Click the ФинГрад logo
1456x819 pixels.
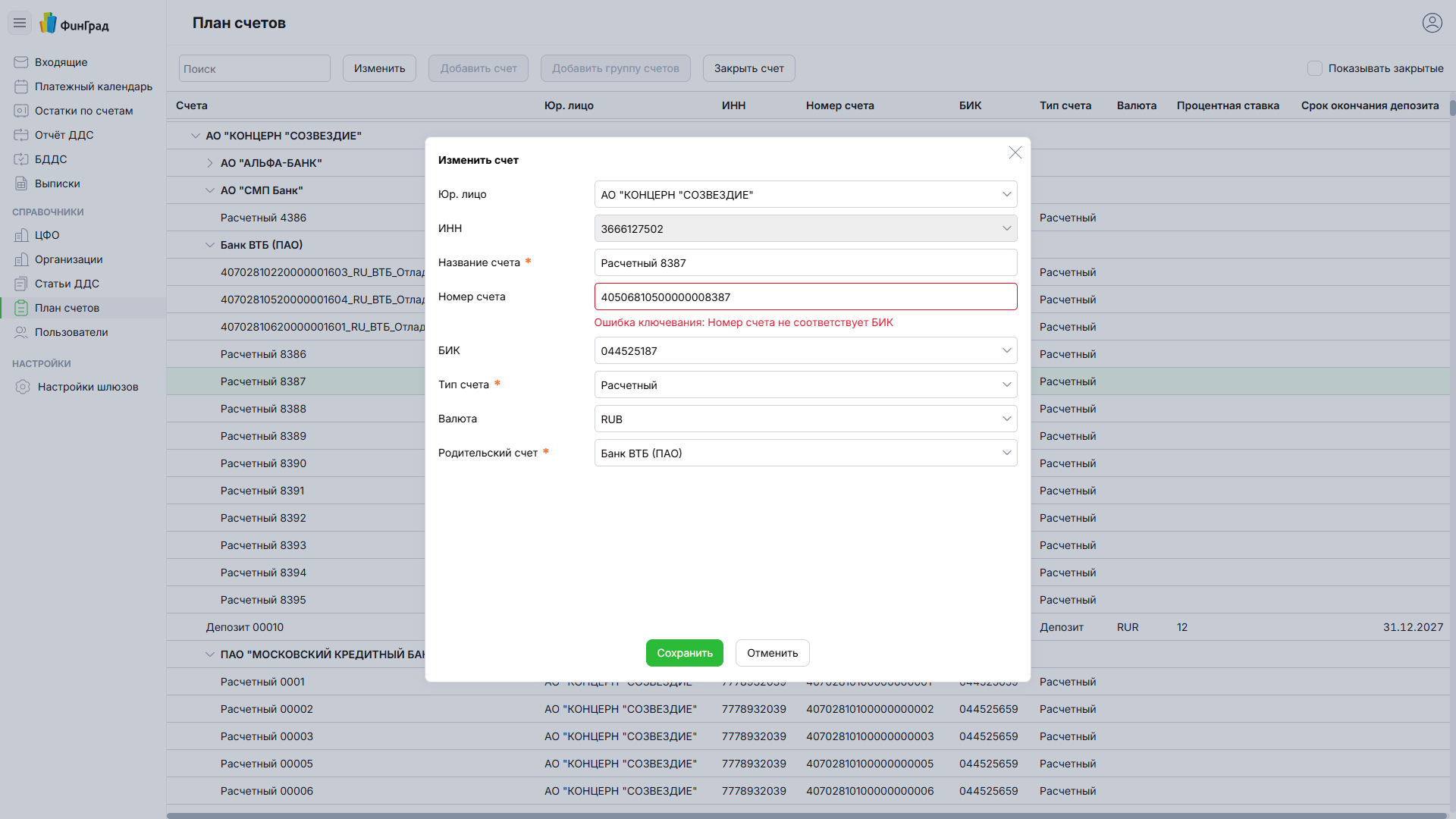pyautogui.click(x=74, y=24)
